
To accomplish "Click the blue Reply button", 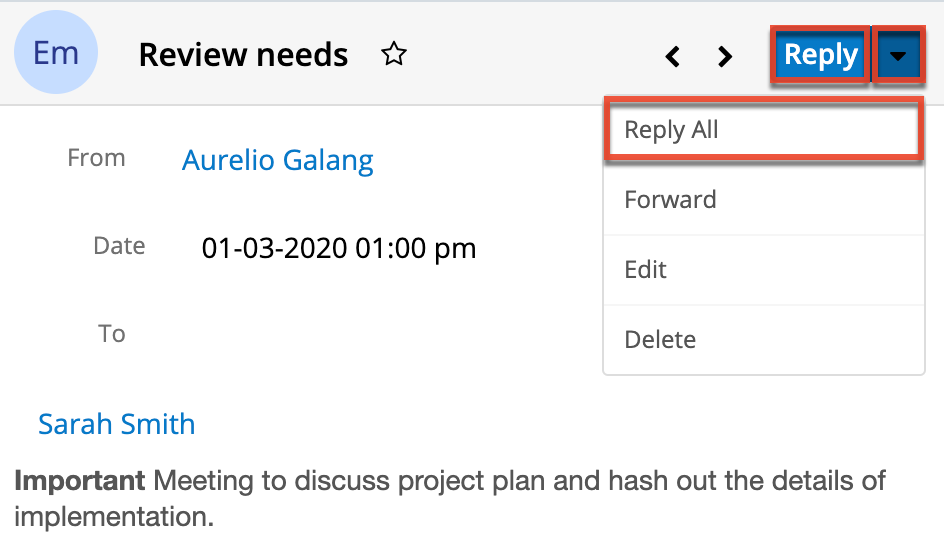I will click(820, 55).
